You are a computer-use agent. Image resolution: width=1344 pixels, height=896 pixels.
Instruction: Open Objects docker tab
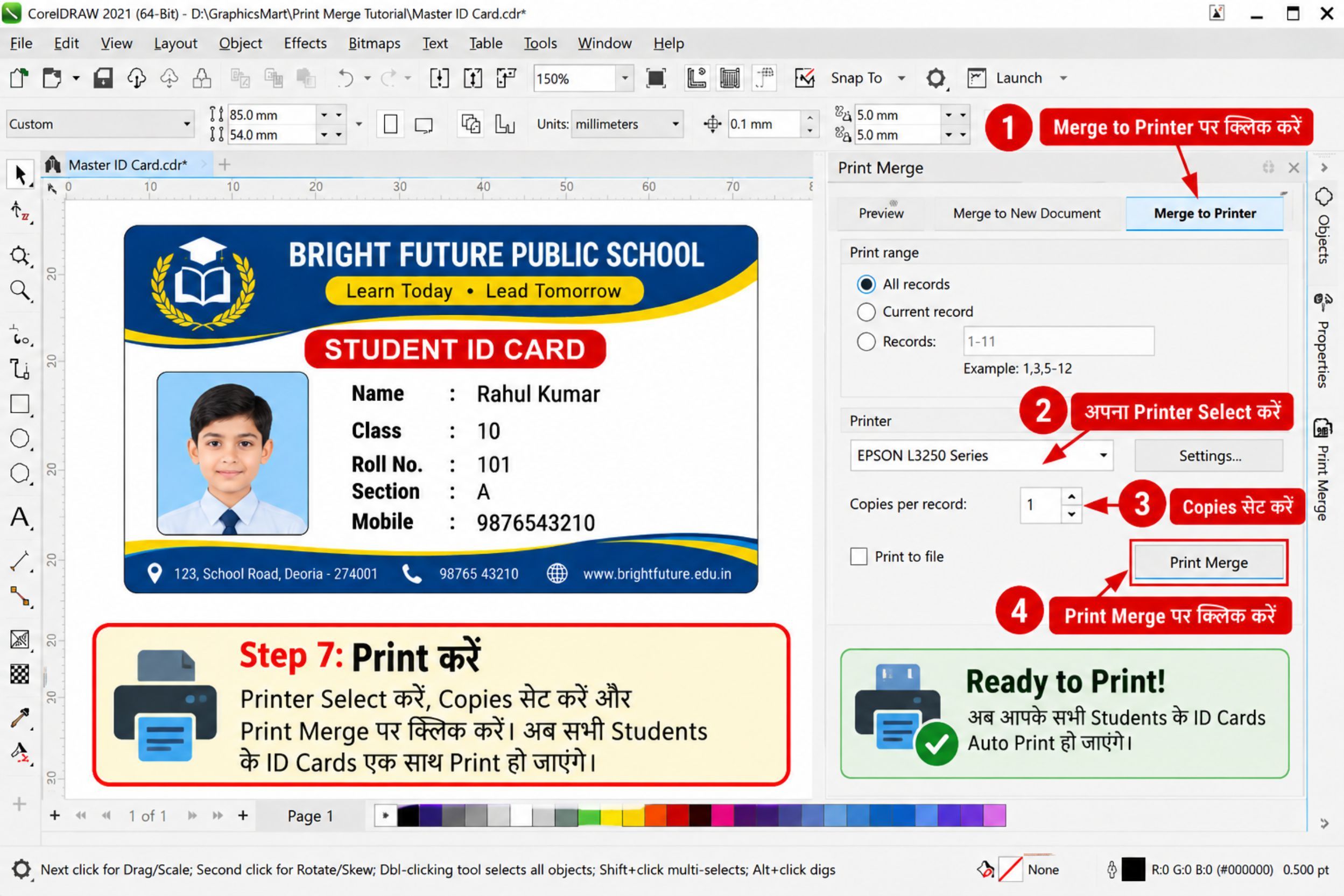1324,226
